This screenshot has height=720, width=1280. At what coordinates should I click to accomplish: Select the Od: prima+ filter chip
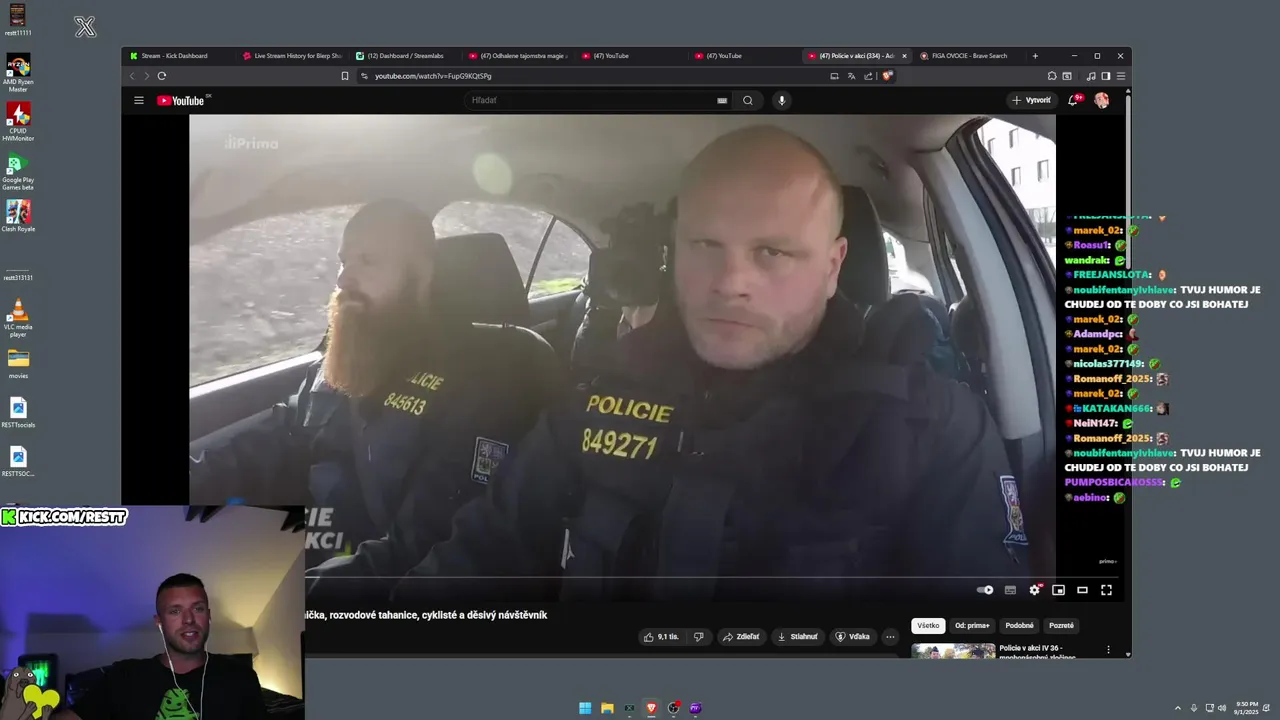[972, 626]
